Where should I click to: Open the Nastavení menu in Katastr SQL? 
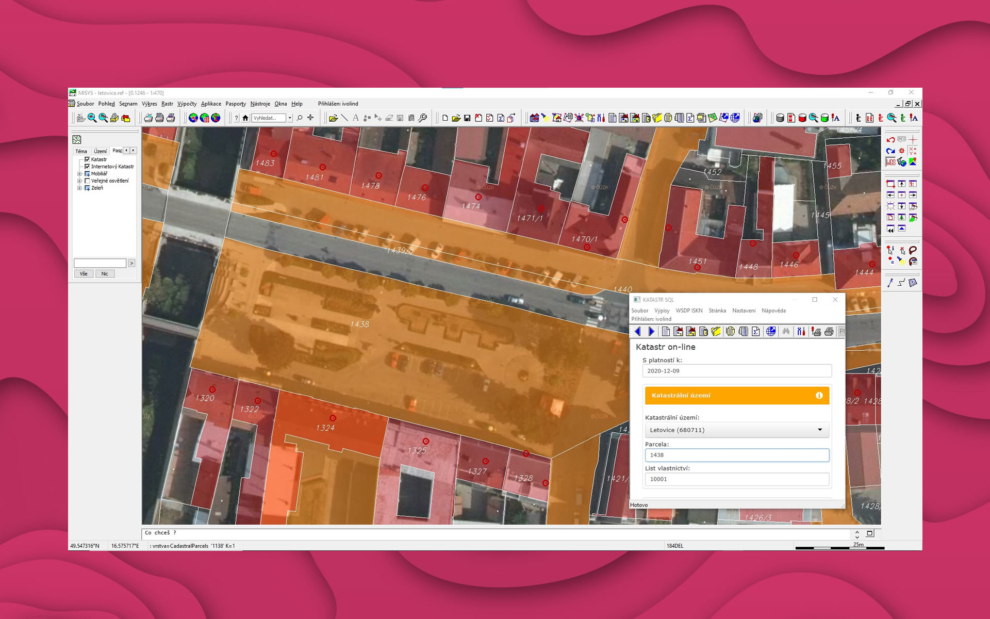[743, 311]
